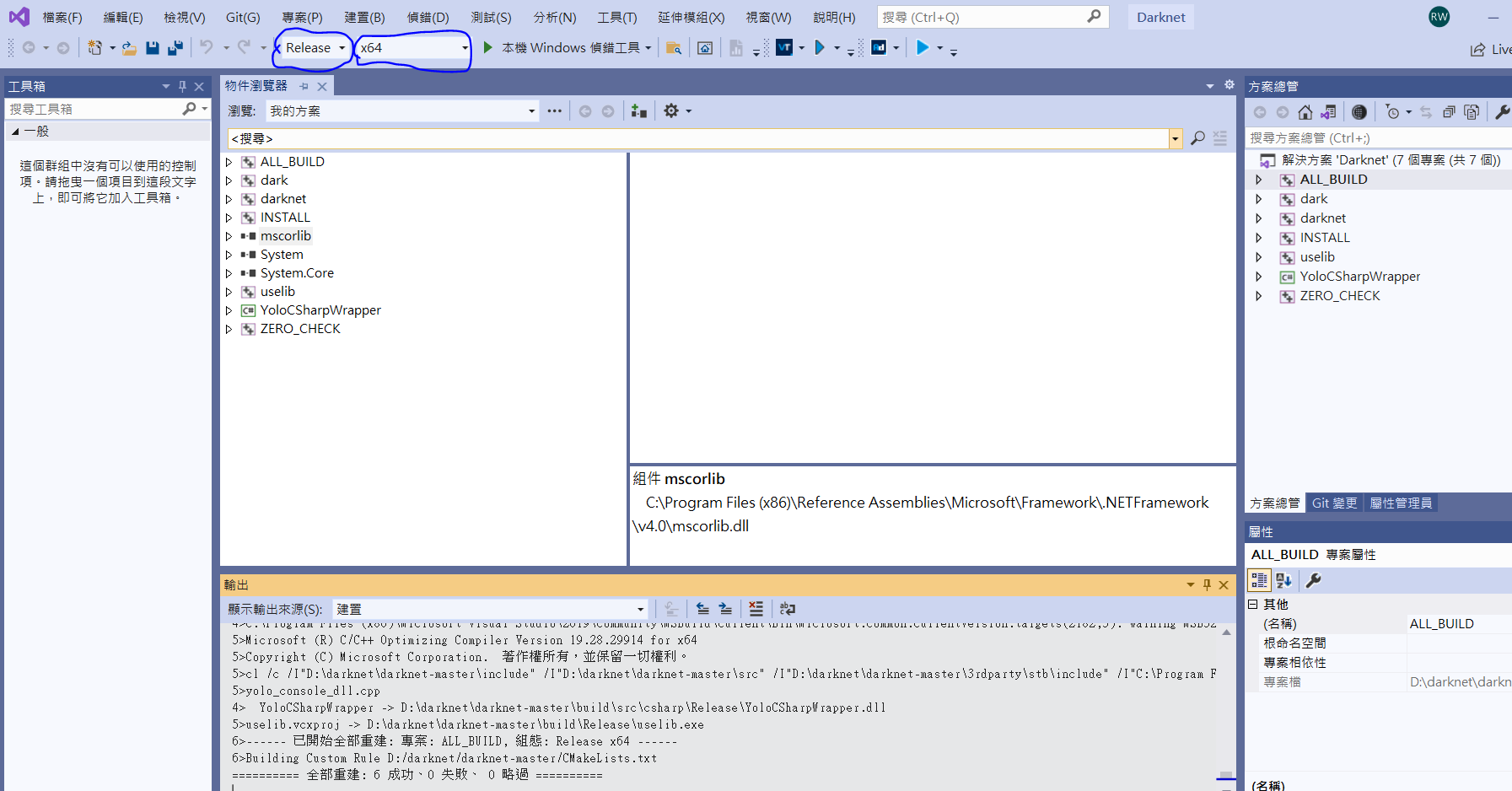Expand ZERO_CHECK project in Solution Explorer
Screen dimensions: 1512x791
pos(1259,296)
